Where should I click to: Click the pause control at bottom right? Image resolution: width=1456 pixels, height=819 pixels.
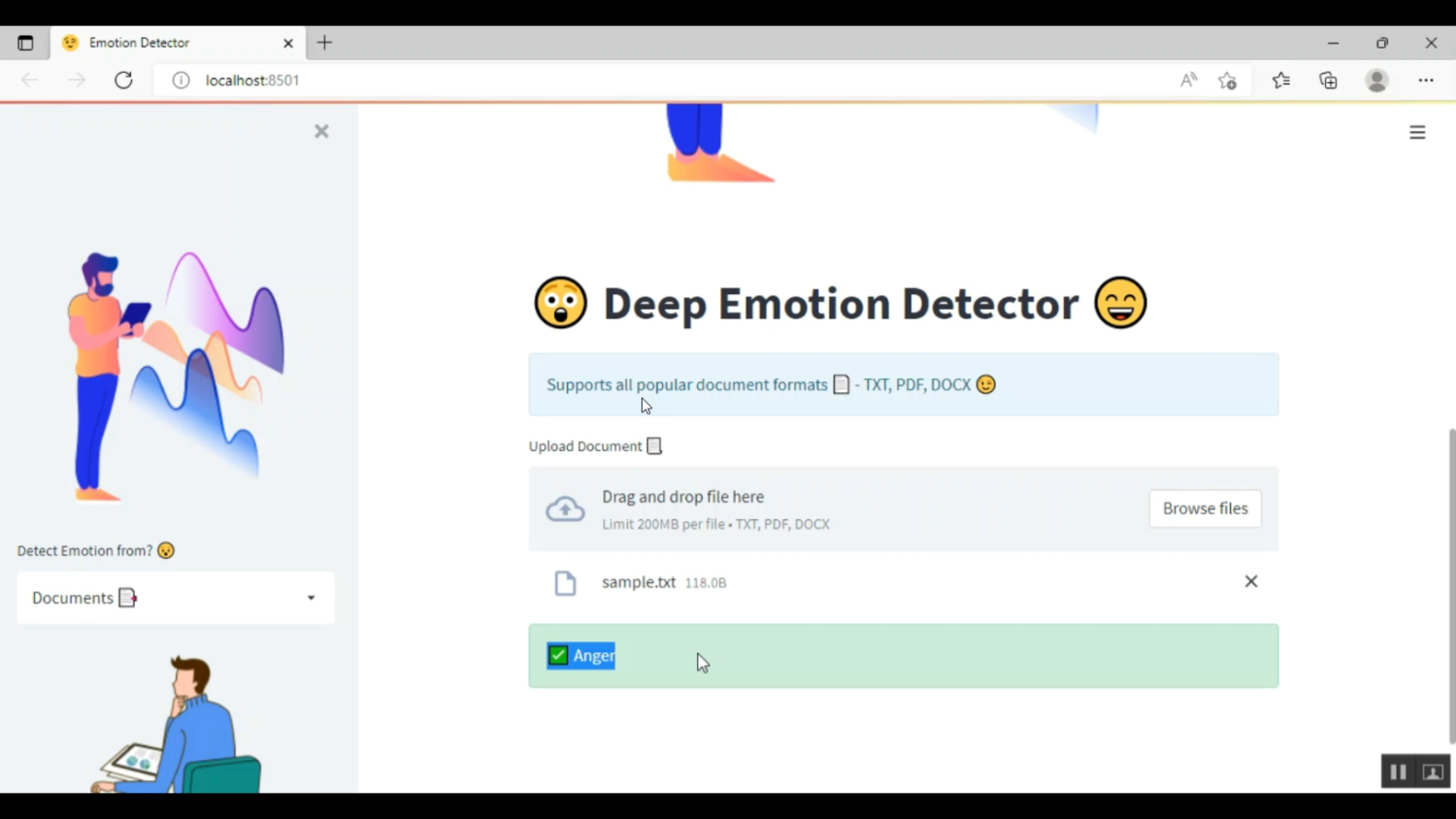click(1398, 770)
